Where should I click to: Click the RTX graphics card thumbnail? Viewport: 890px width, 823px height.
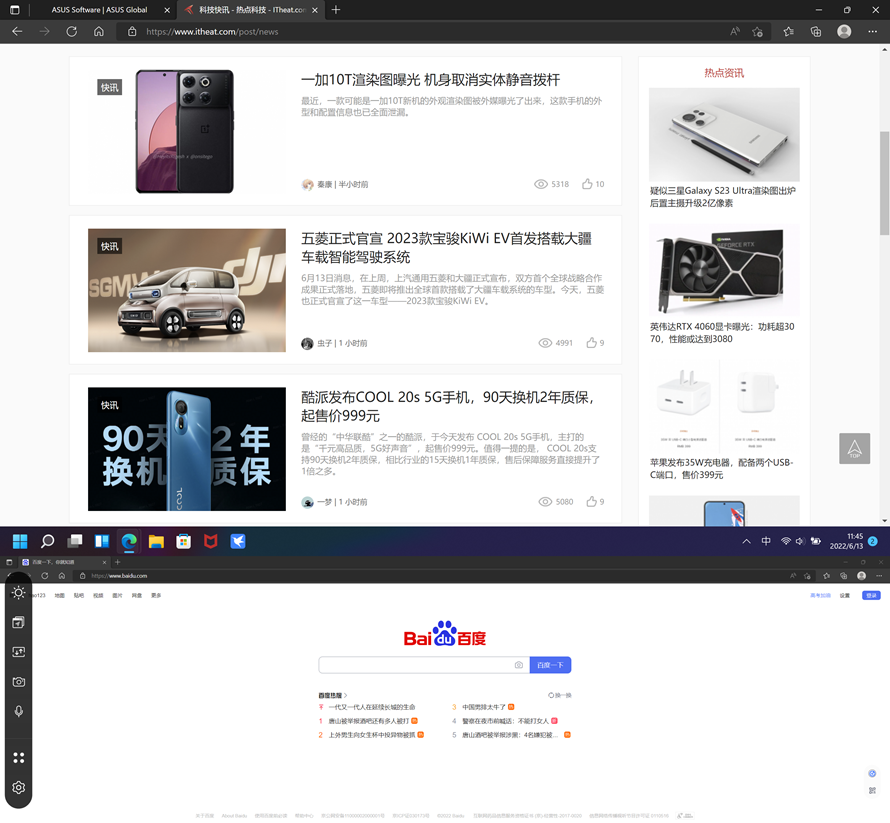724,270
